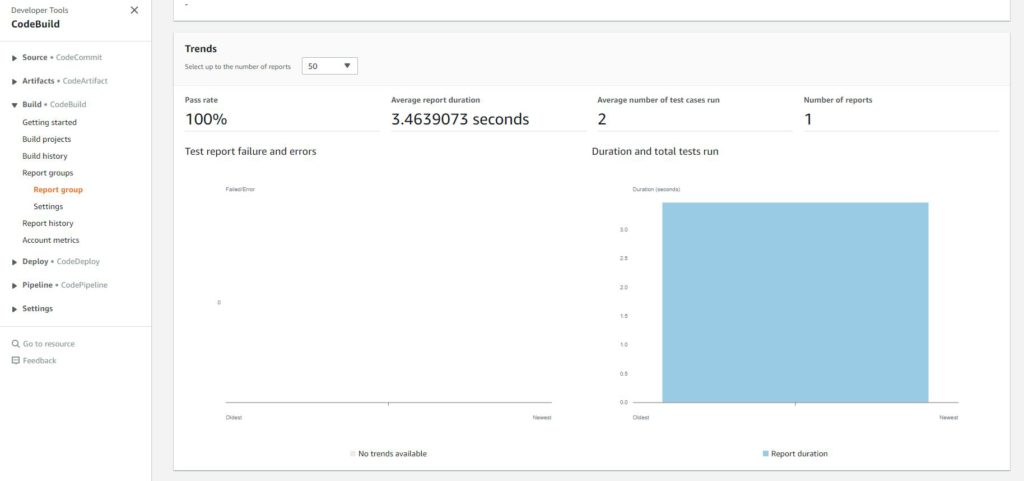Viewport: 1024px width, 481px height.
Task: Click the Feedback icon
Action: coord(16,360)
